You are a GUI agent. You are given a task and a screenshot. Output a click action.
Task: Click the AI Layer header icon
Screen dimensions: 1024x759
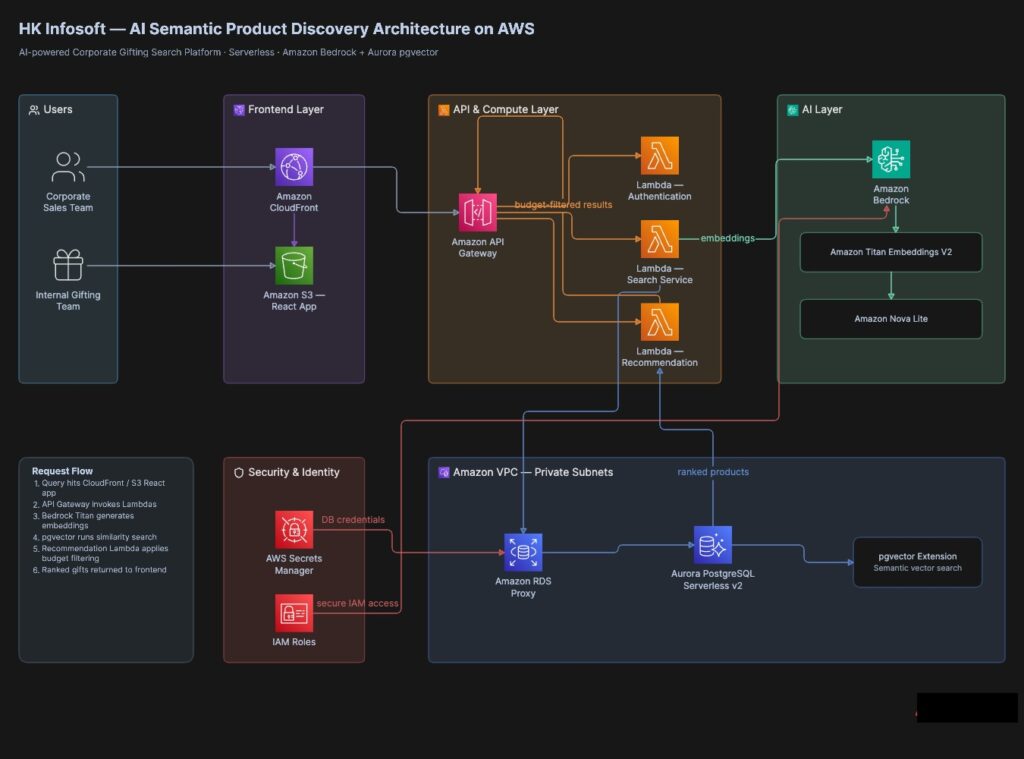click(793, 110)
